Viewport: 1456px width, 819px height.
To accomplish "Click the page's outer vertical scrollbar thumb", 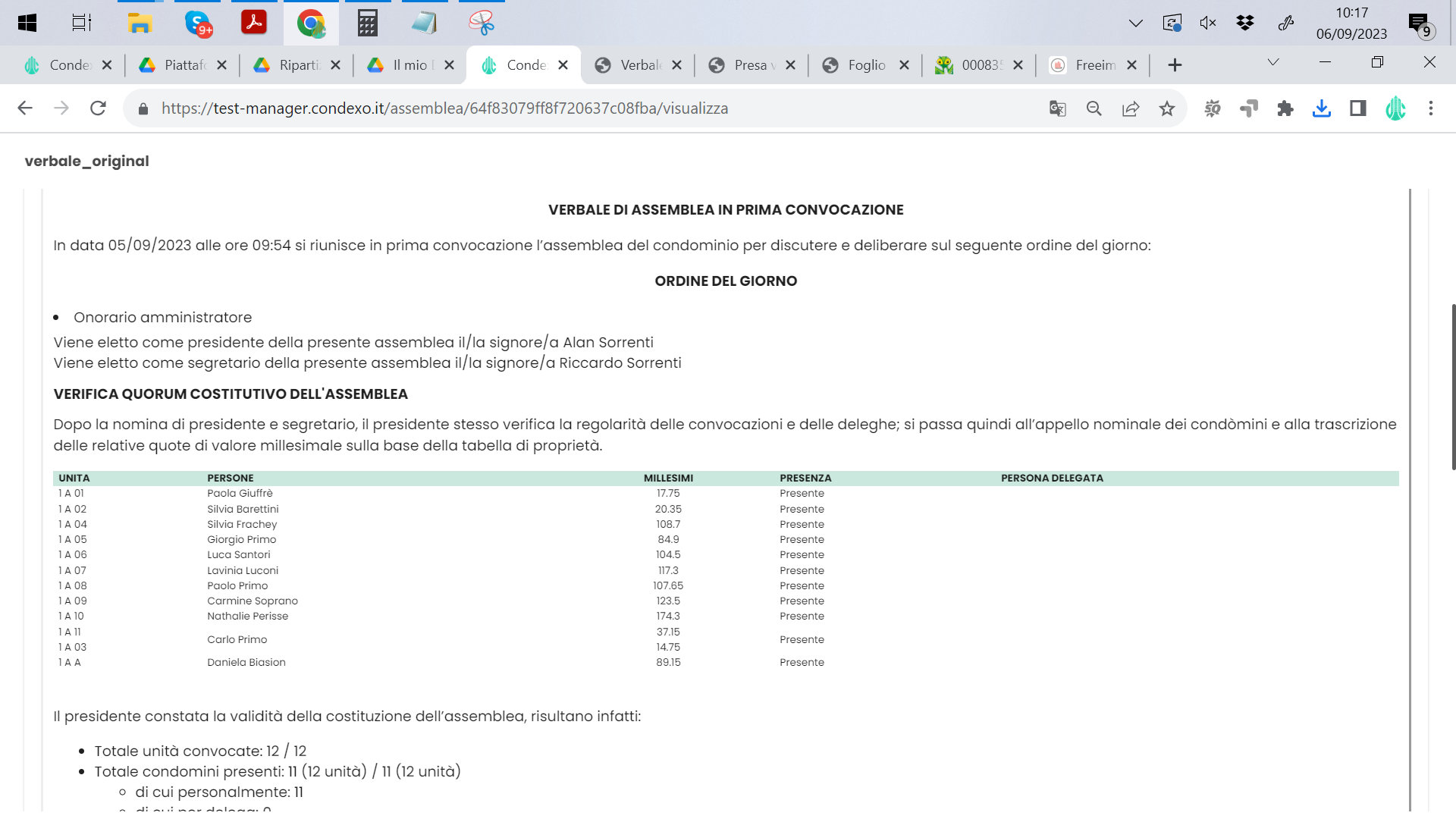I will click(x=1453, y=387).
